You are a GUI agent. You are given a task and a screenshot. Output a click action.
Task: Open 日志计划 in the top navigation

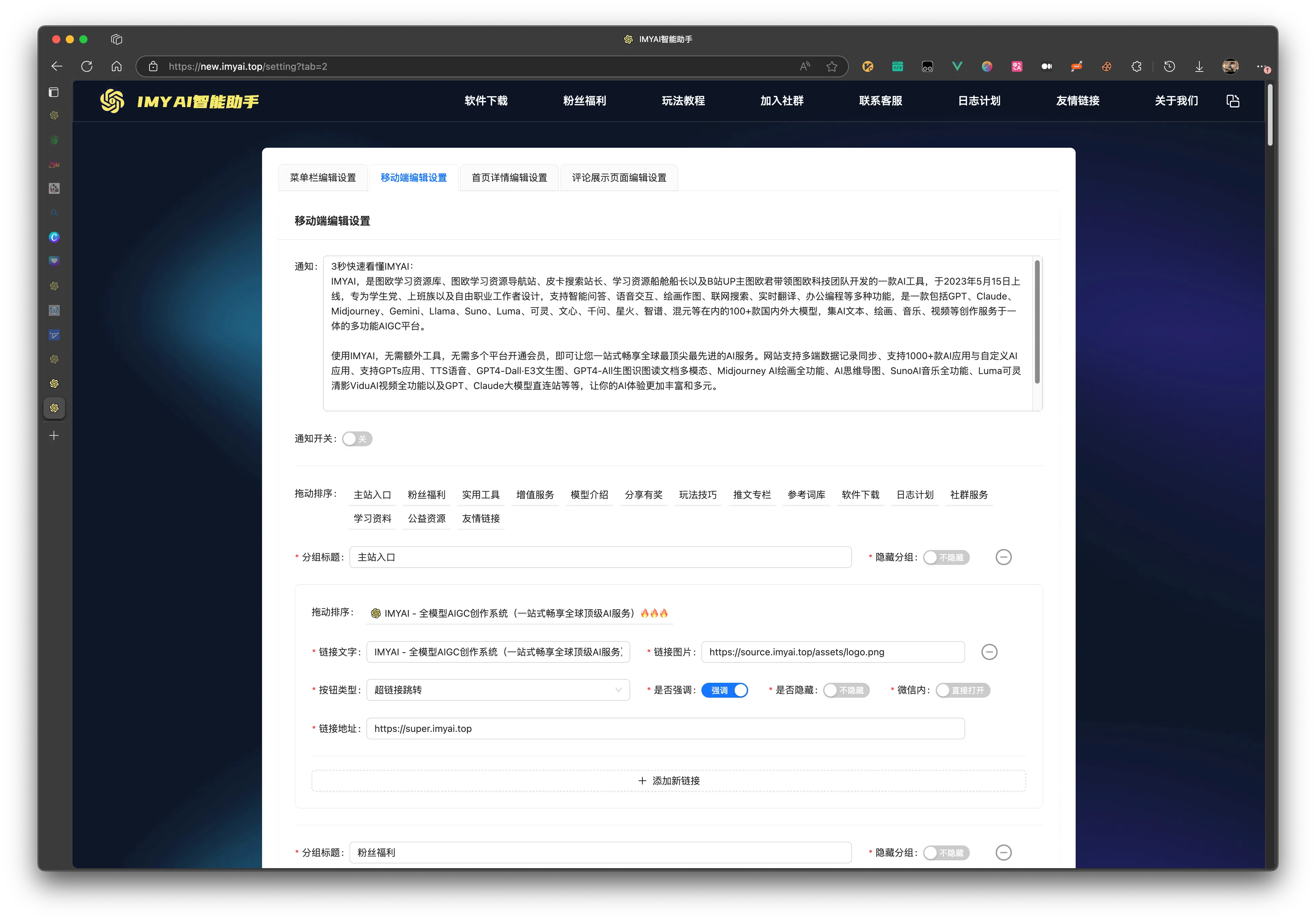(979, 101)
